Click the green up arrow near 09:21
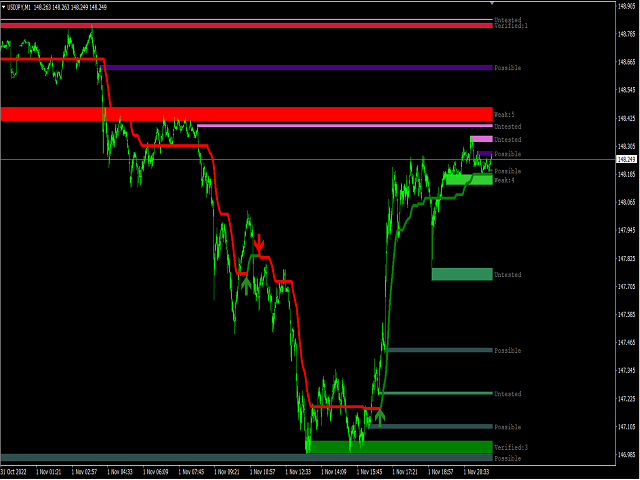The image size is (640, 480). (246, 283)
